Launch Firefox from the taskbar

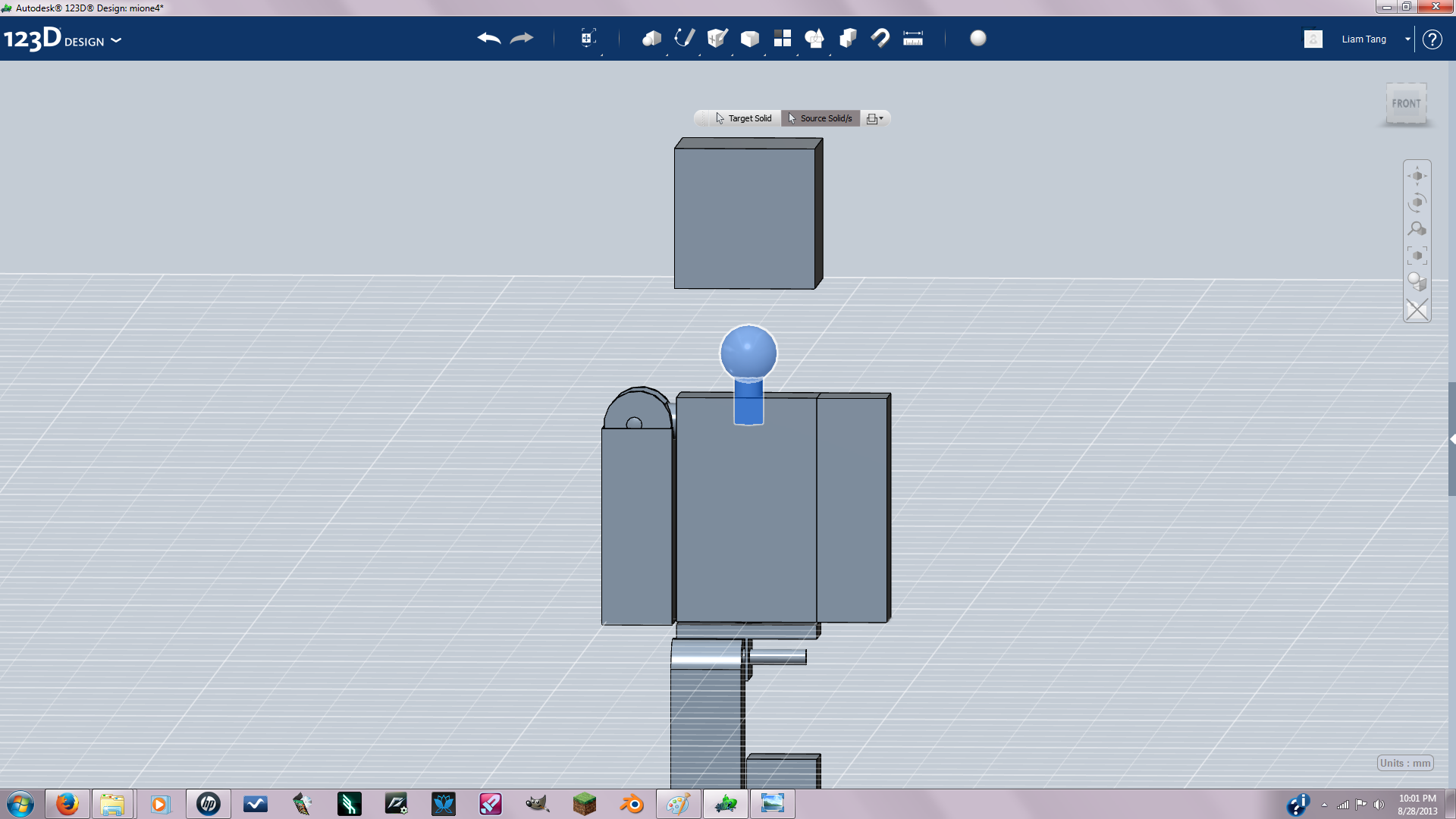(x=67, y=804)
